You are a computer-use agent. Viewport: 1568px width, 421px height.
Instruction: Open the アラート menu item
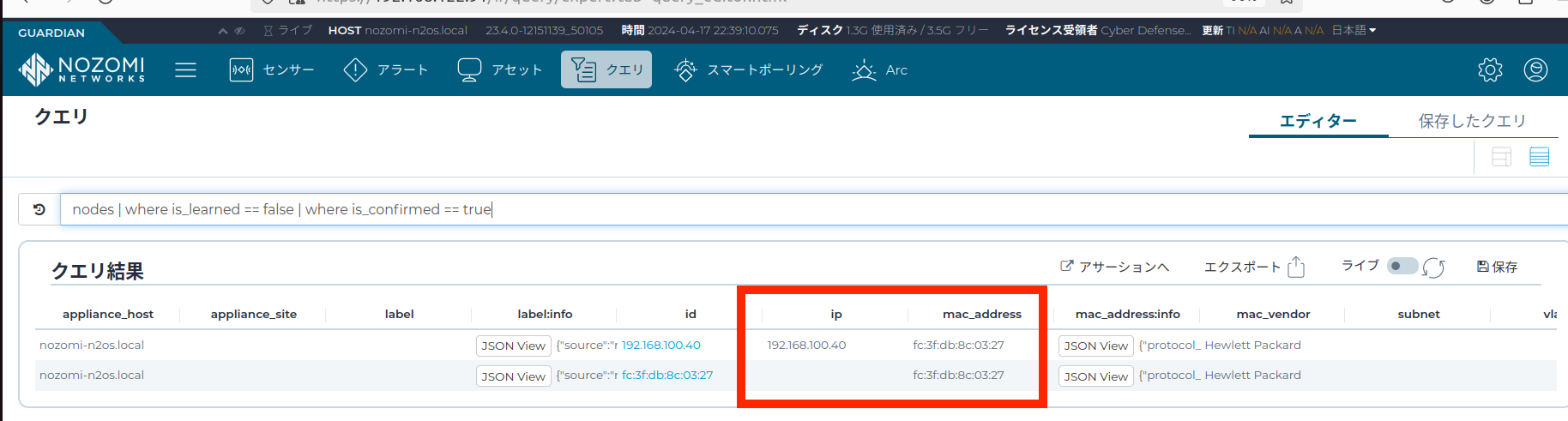pyautogui.click(x=385, y=69)
